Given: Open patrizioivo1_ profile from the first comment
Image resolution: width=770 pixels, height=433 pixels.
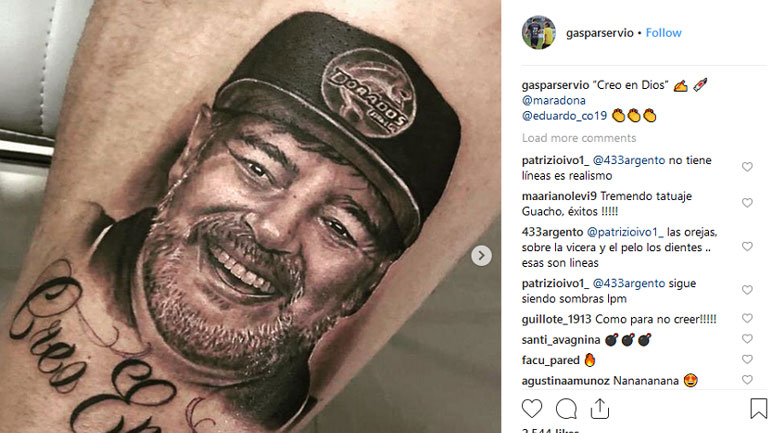Looking at the screenshot, I should tap(555, 160).
